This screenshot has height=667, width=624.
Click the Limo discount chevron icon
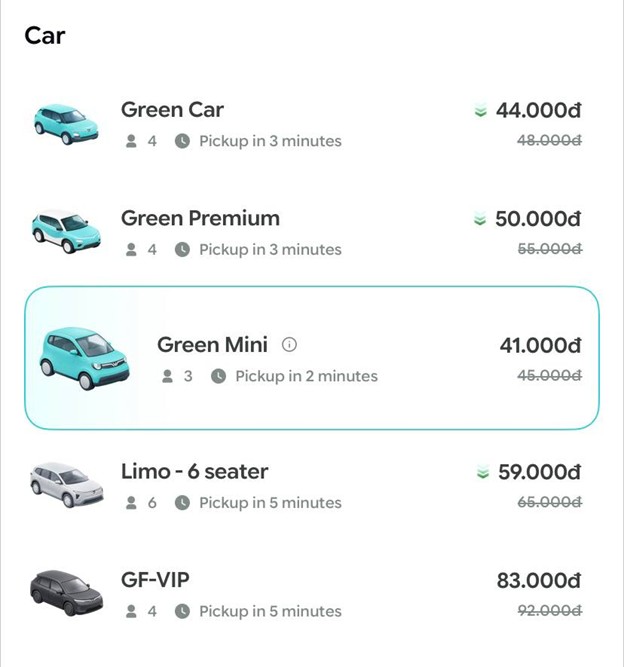coord(483,473)
